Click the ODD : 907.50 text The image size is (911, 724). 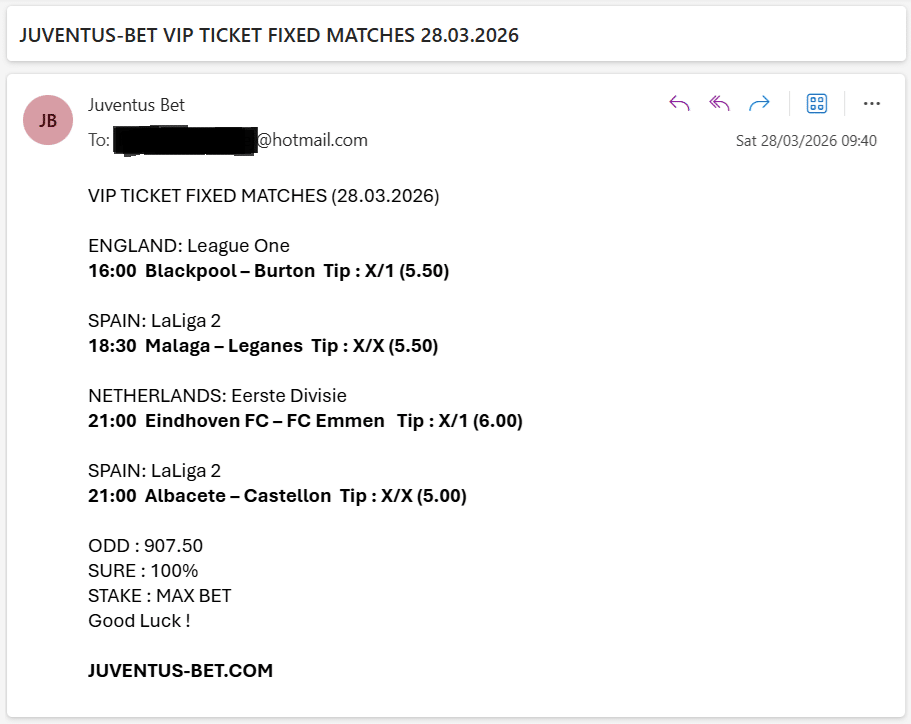pos(146,546)
